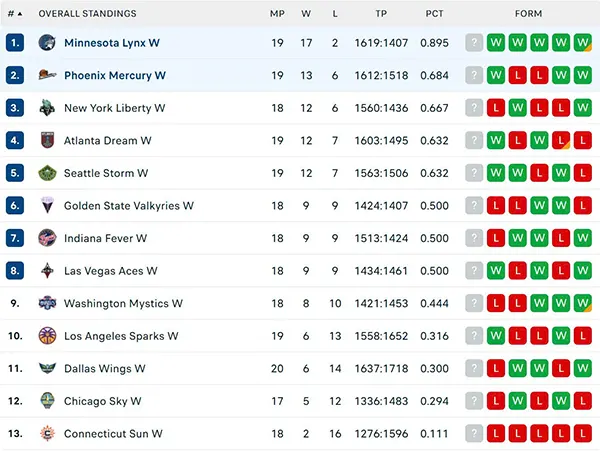Open the Washington Mystics W team link
Viewport: 600px width, 451px height.
123,303
